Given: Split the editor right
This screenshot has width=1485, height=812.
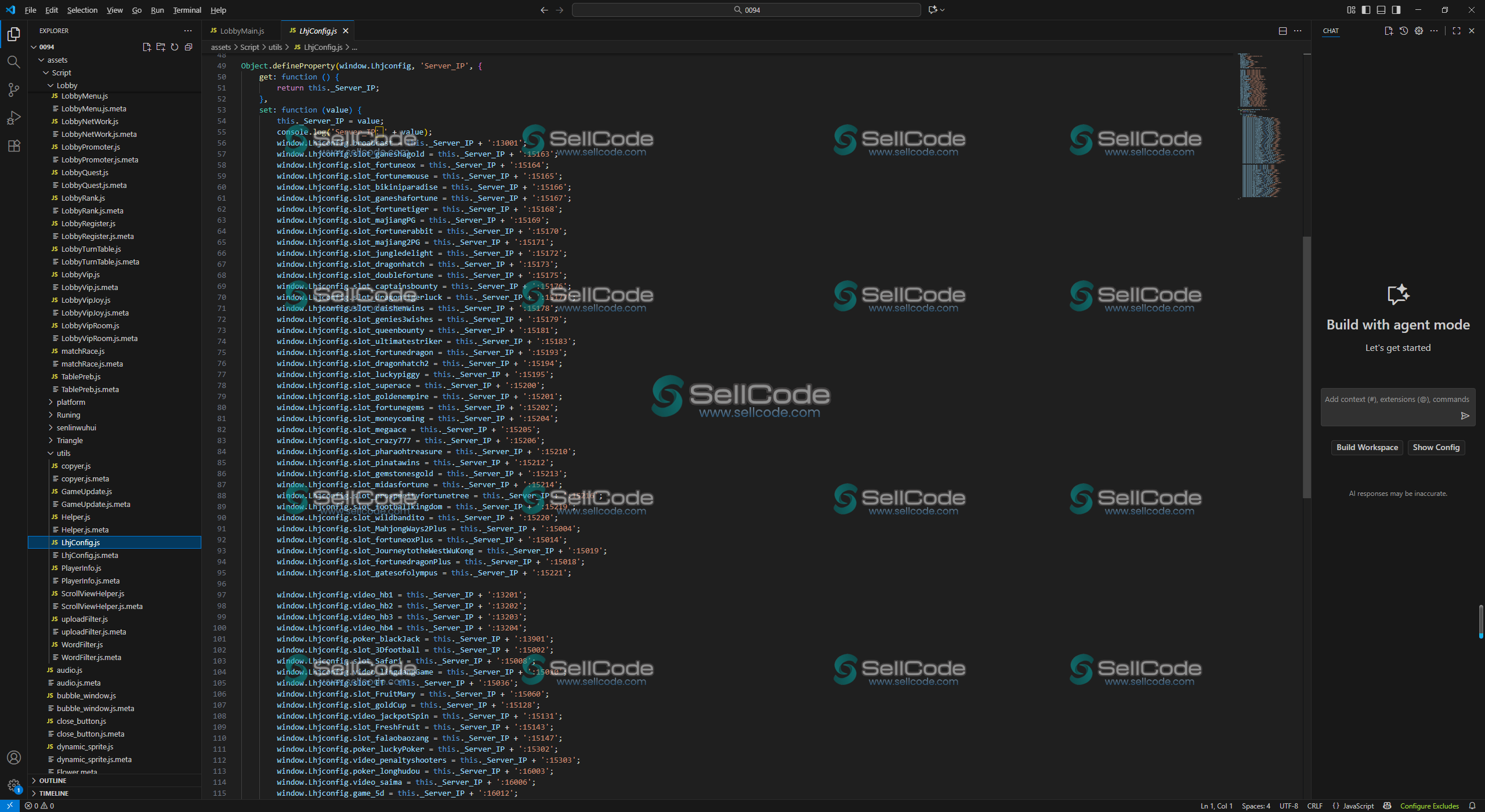Looking at the screenshot, I should [1283, 31].
